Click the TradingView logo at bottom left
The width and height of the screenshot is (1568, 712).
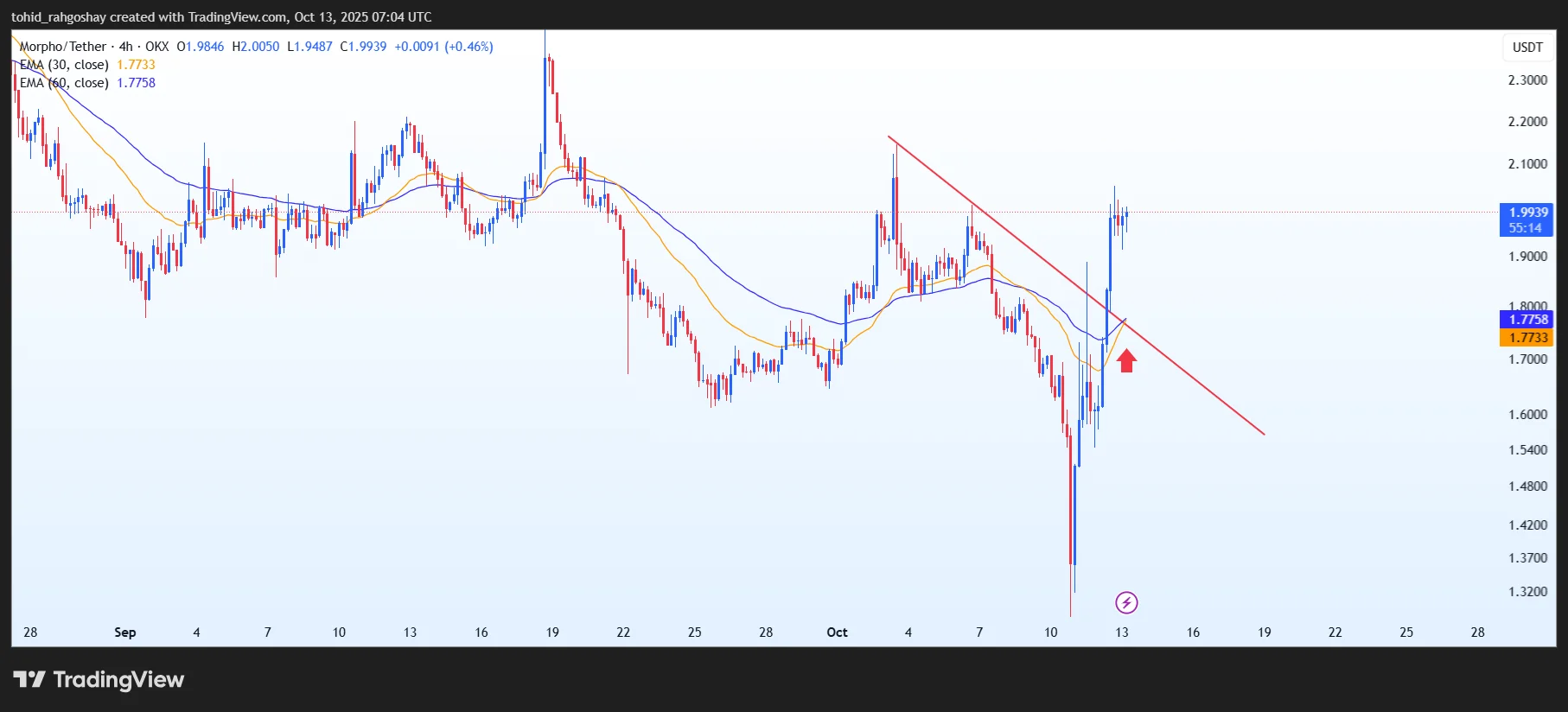[x=99, y=680]
